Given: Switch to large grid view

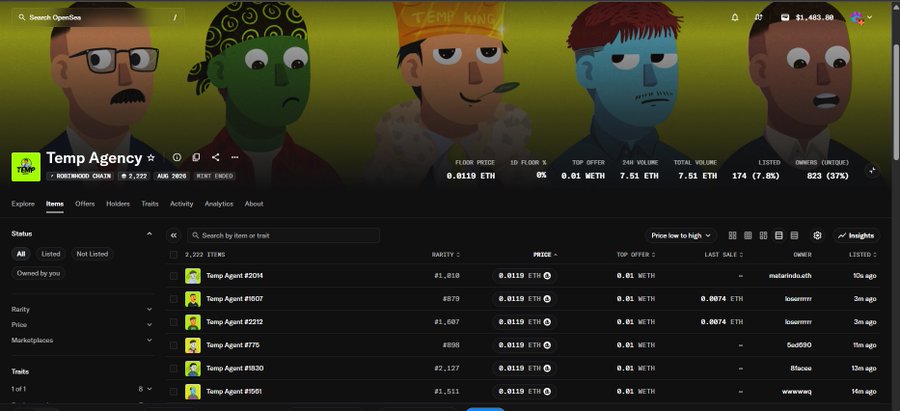Looking at the screenshot, I should tap(732, 235).
